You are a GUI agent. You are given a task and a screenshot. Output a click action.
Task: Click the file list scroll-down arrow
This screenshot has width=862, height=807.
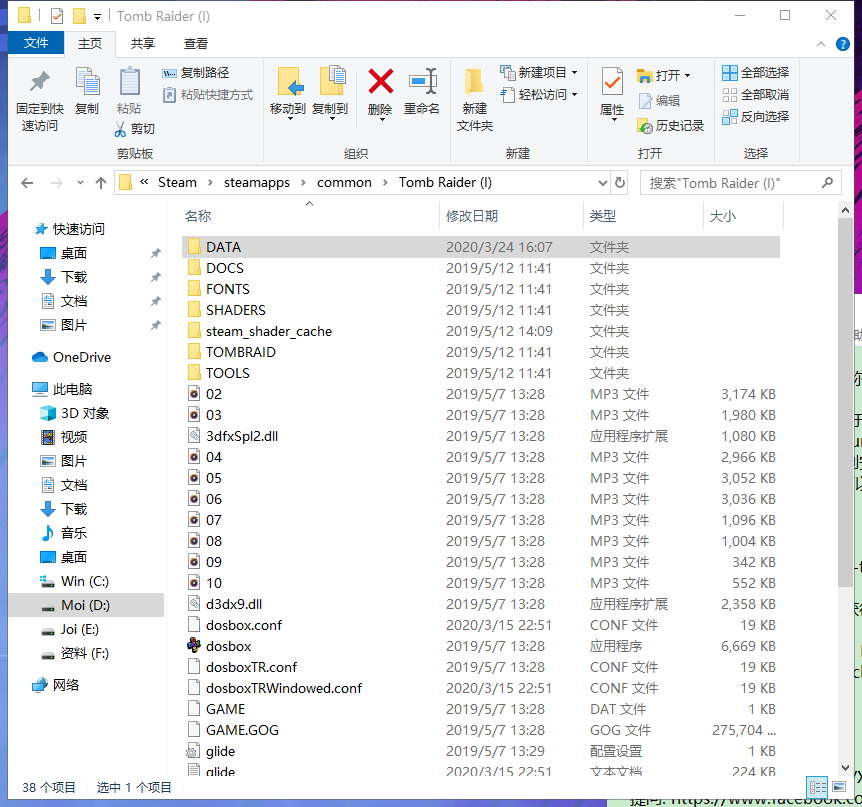tap(845, 767)
